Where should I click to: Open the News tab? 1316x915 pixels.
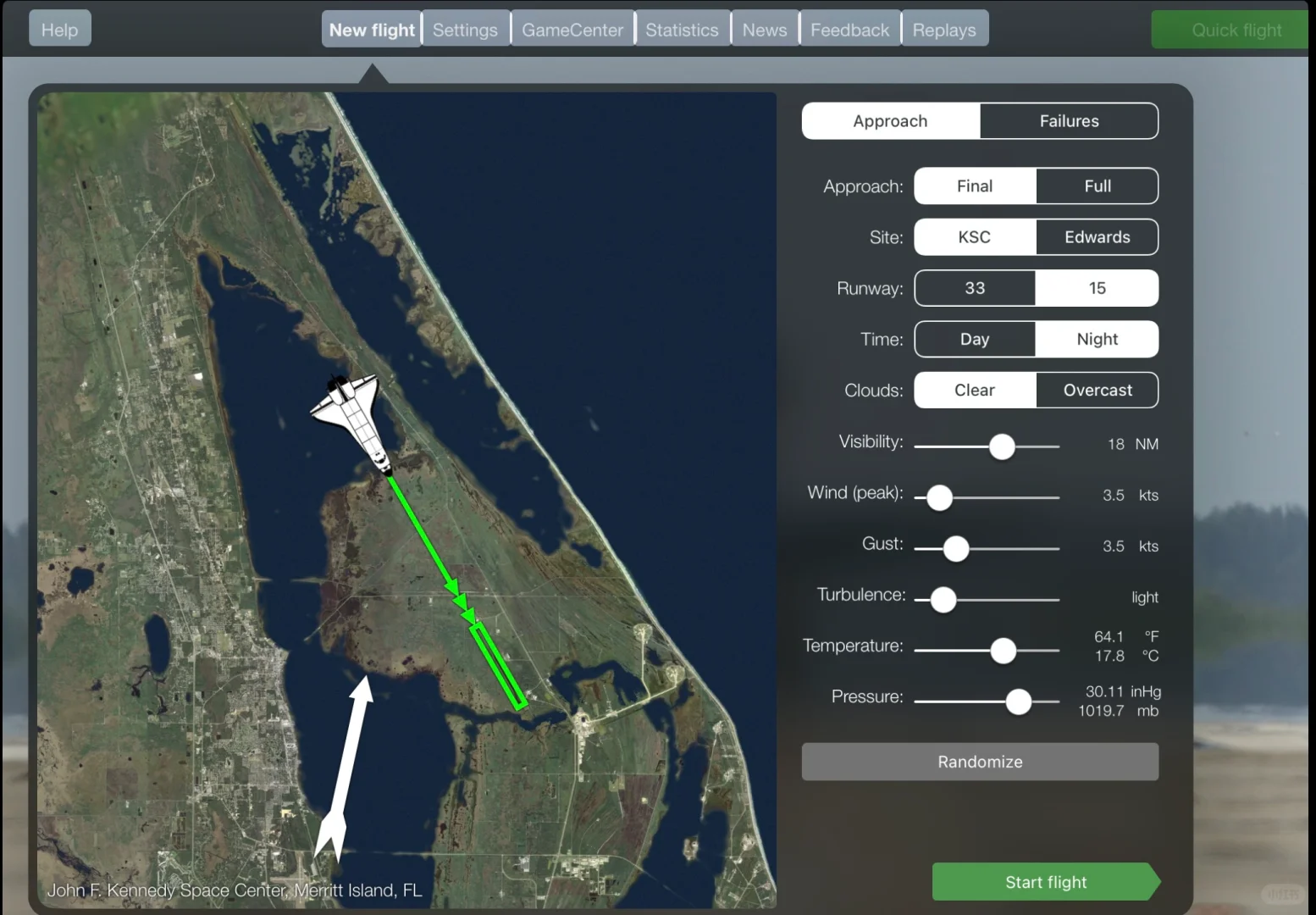point(765,30)
